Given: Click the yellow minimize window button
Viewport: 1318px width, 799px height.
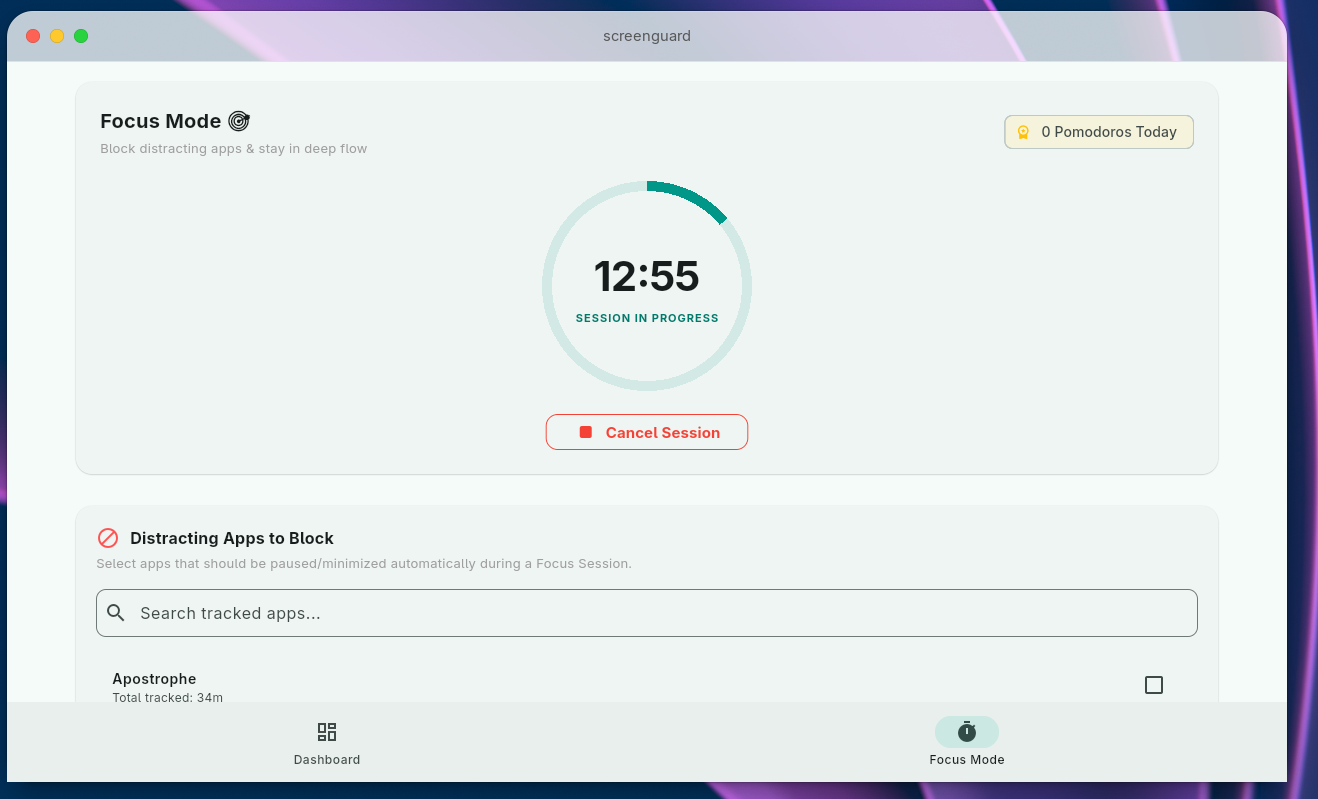Looking at the screenshot, I should click(57, 36).
